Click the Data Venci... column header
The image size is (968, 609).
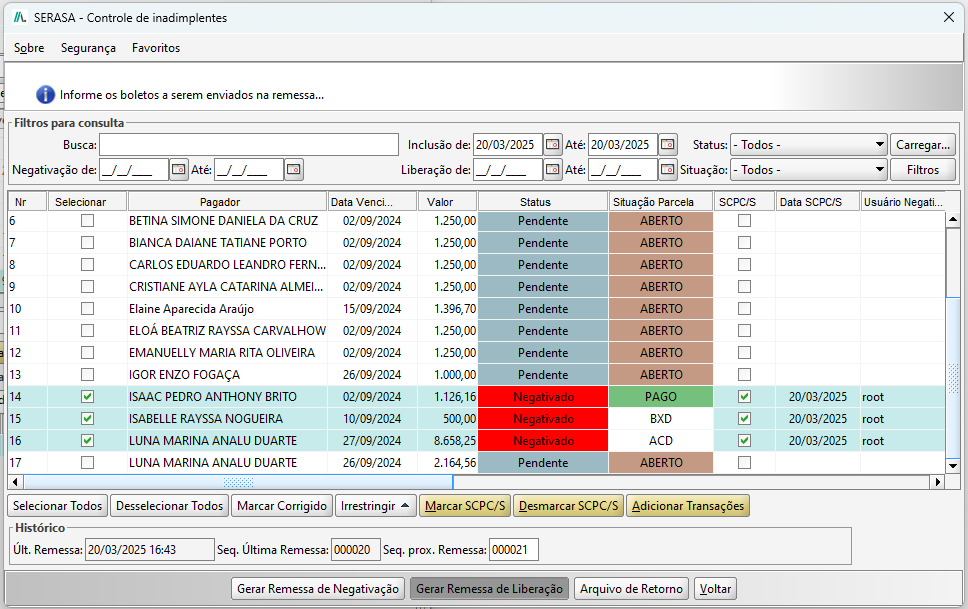(372, 202)
